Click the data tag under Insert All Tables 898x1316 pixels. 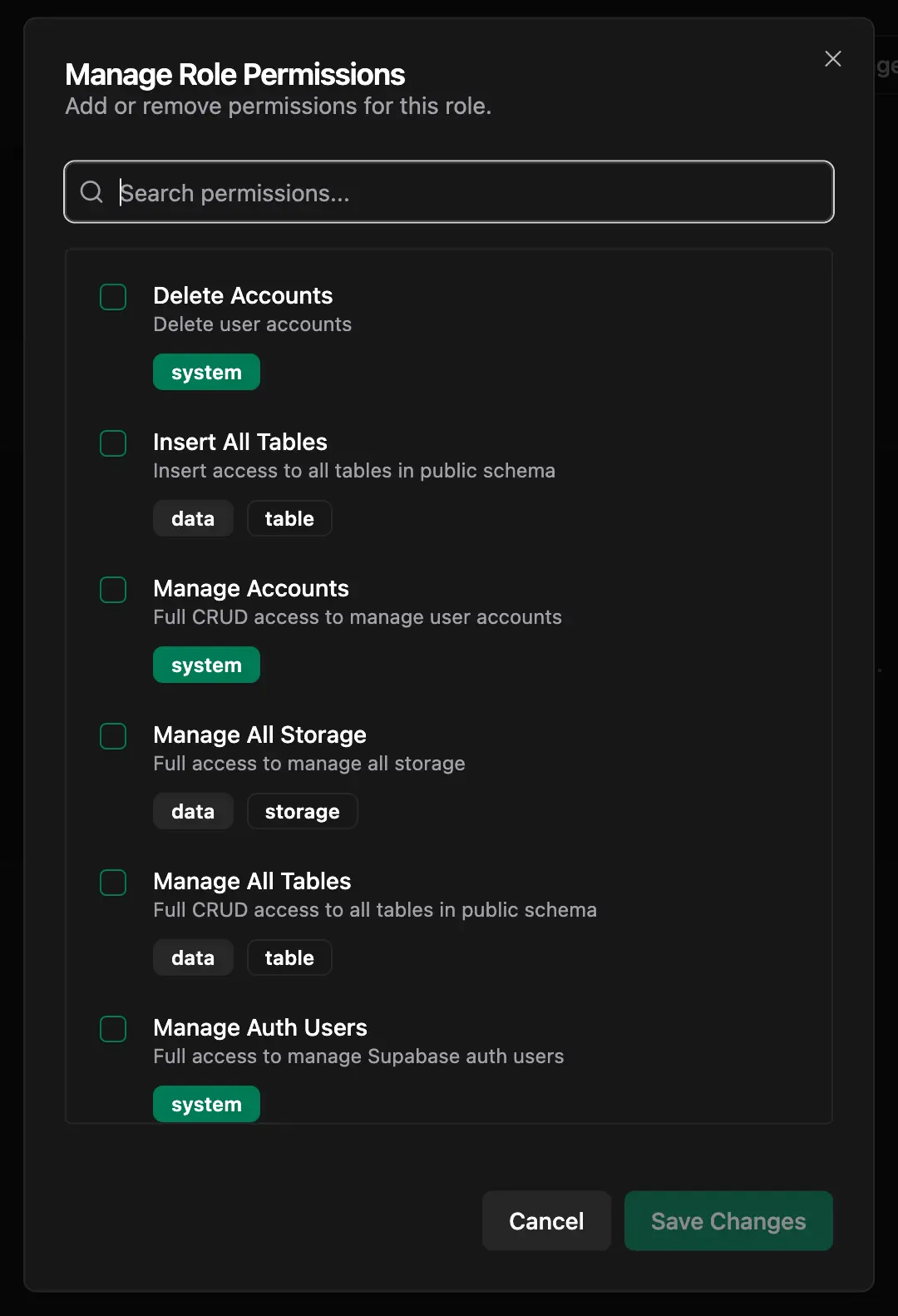pos(193,518)
